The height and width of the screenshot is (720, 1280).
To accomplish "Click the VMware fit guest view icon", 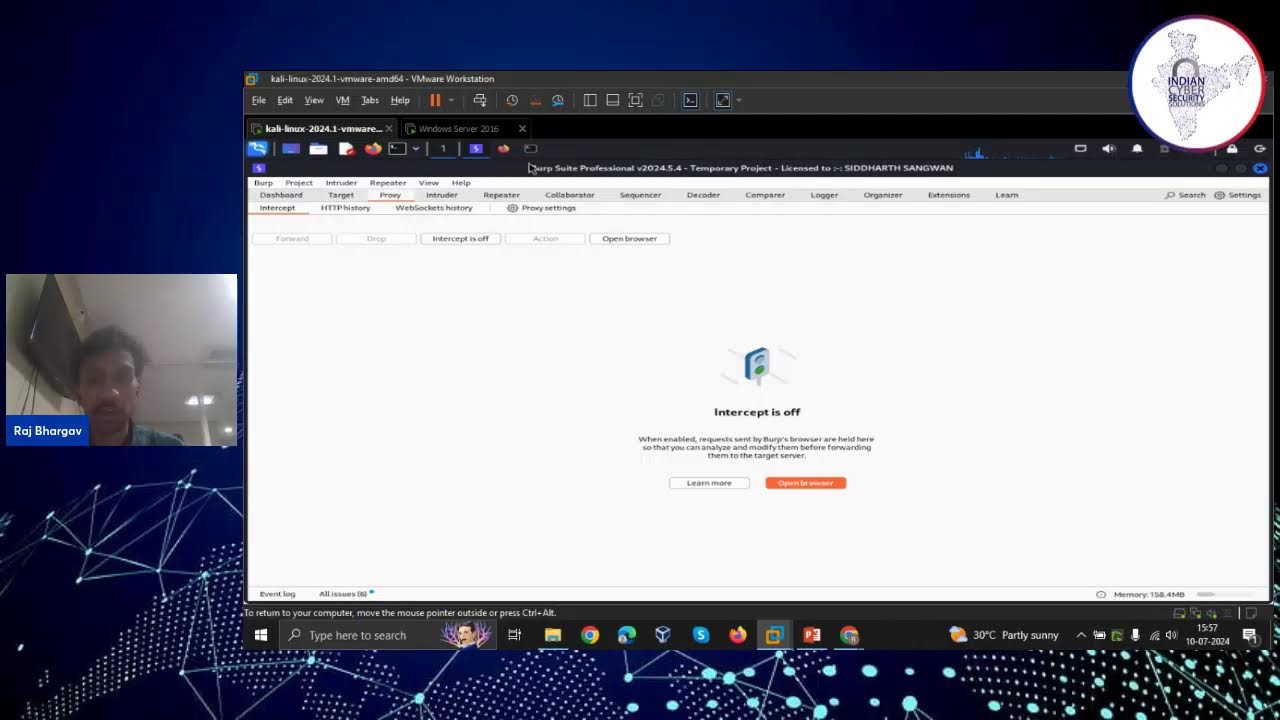I will (635, 100).
